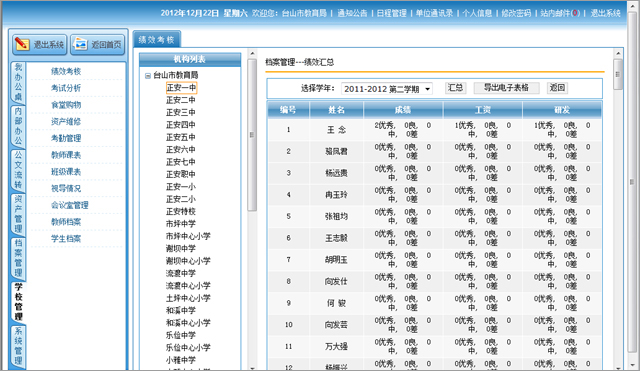Click the pencil icon on 退出系统

click(x=22, y=44)
